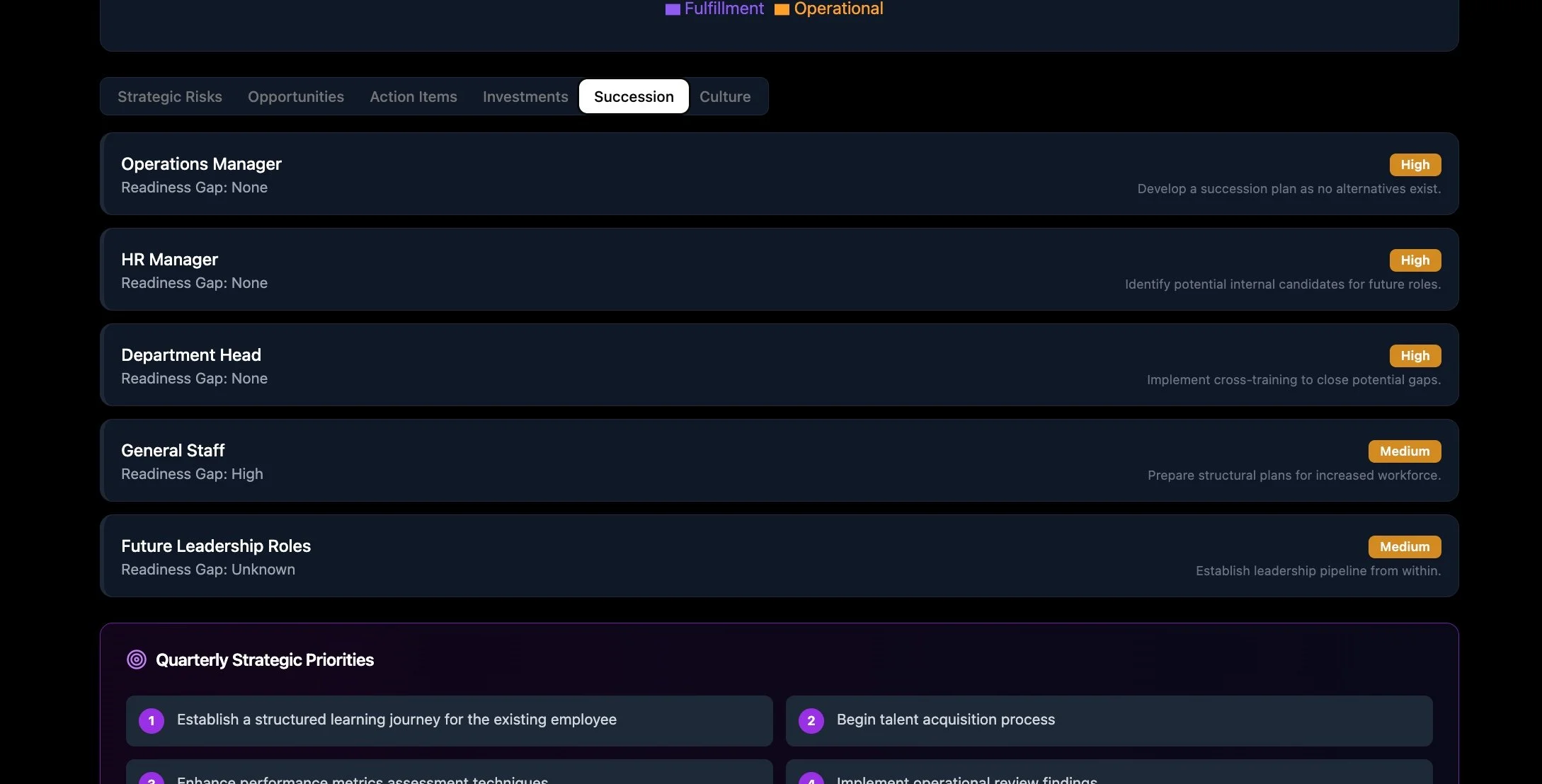The height and width of the screenshot is (784, 1542).
Task: Click the Begin talent acquisition process priority
Action: point(945,720)
